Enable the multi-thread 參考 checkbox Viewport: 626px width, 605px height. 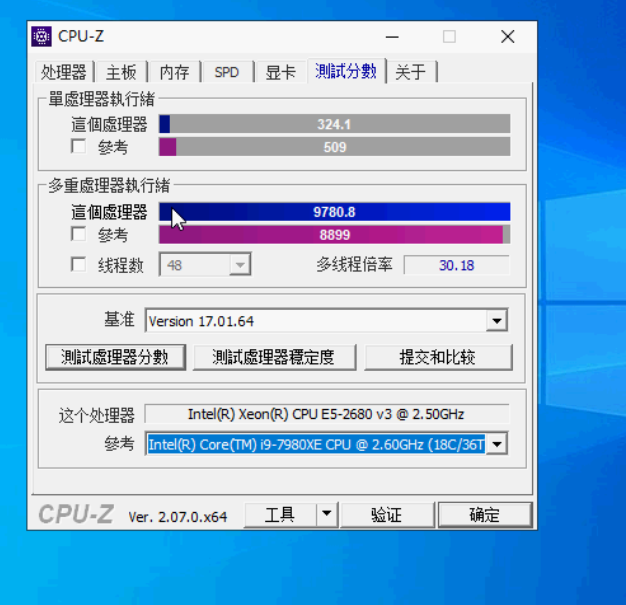tap(78, 234)
